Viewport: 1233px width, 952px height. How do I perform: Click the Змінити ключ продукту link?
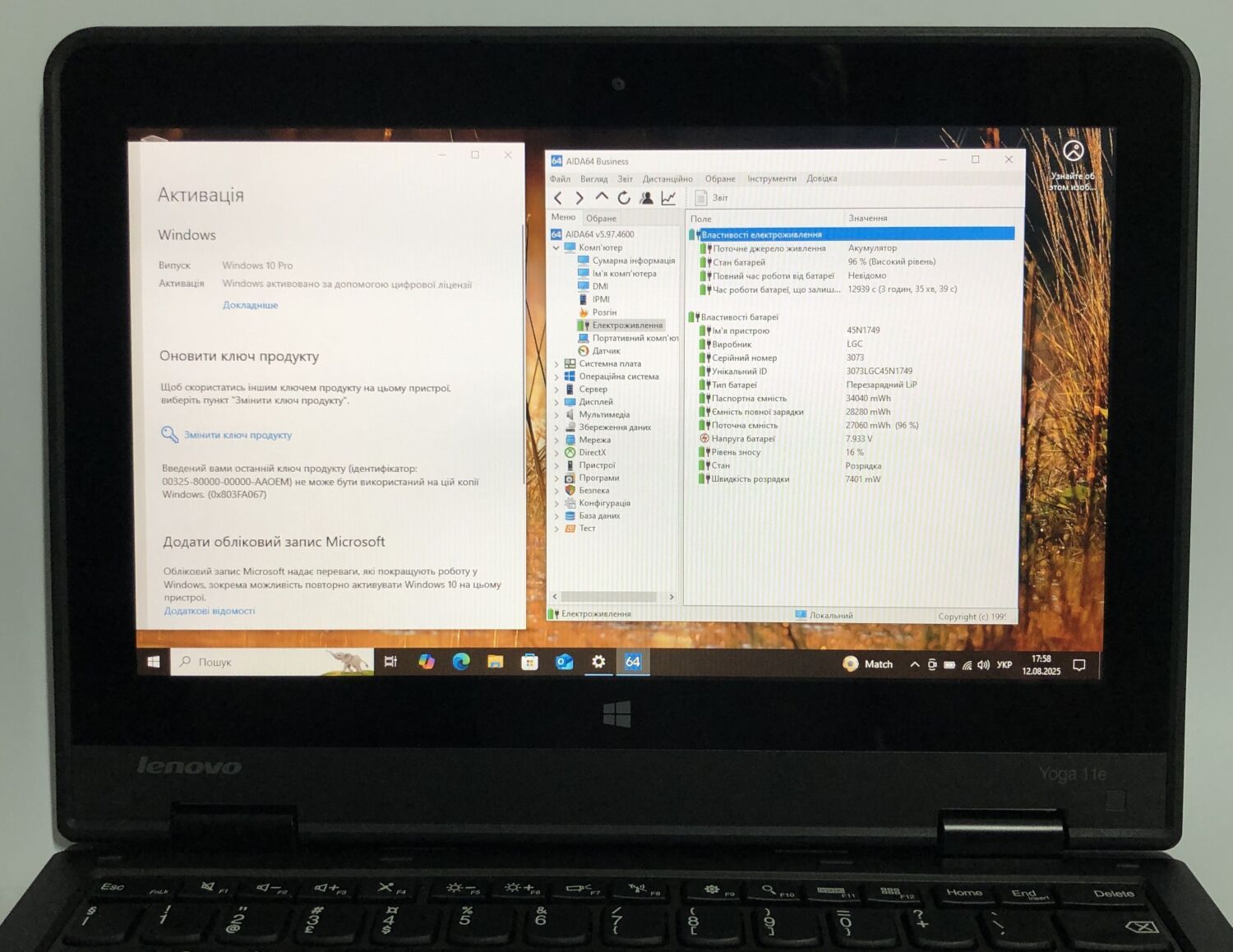pos(238,435)
